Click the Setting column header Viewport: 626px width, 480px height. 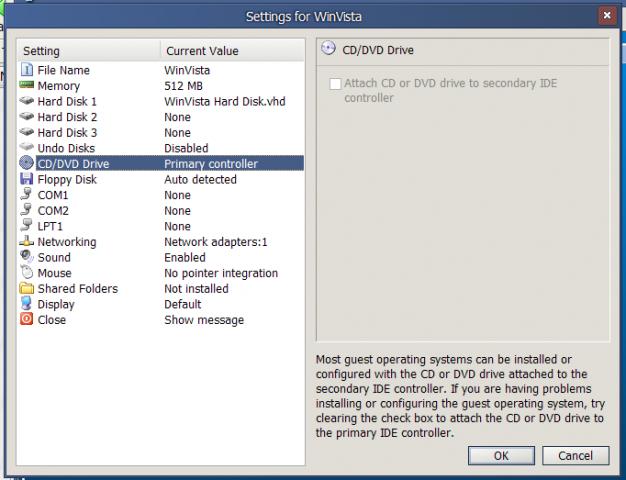click(x=89, y=51)
